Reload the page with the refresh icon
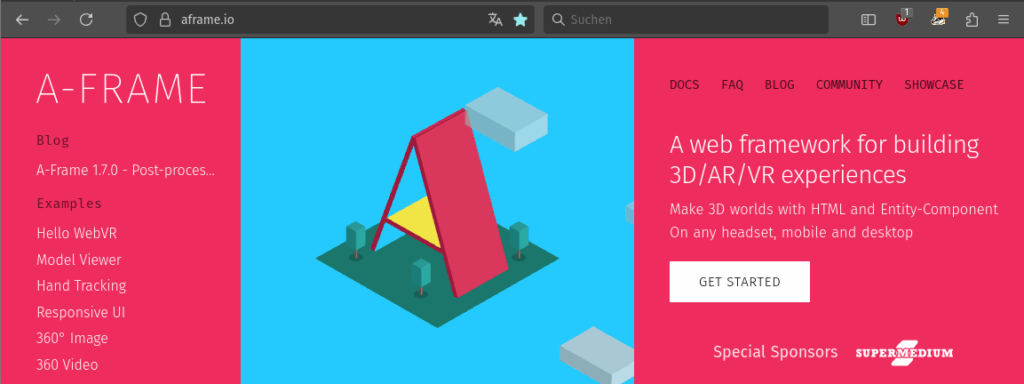 point(86,20)
